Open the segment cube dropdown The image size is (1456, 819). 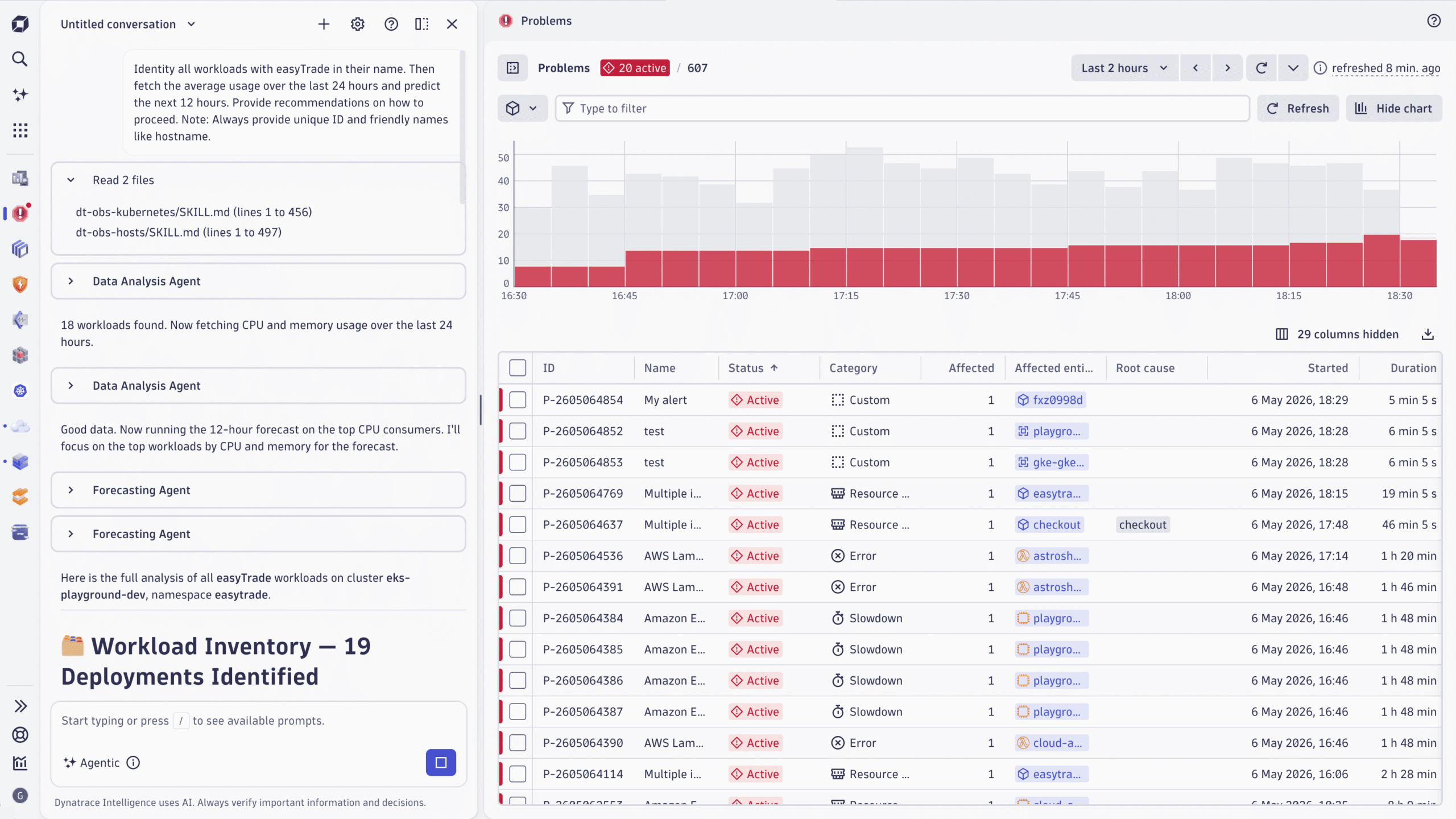coord(522,108)
